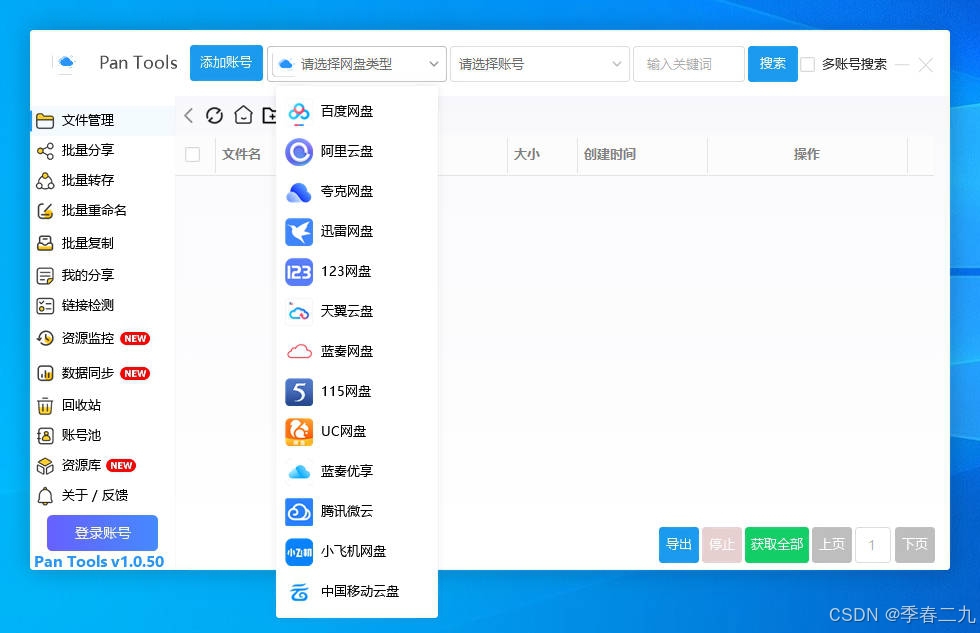Viewport: 980px width, 633px height.
Task: Click the 导出 button
Action: coord(679,545)
